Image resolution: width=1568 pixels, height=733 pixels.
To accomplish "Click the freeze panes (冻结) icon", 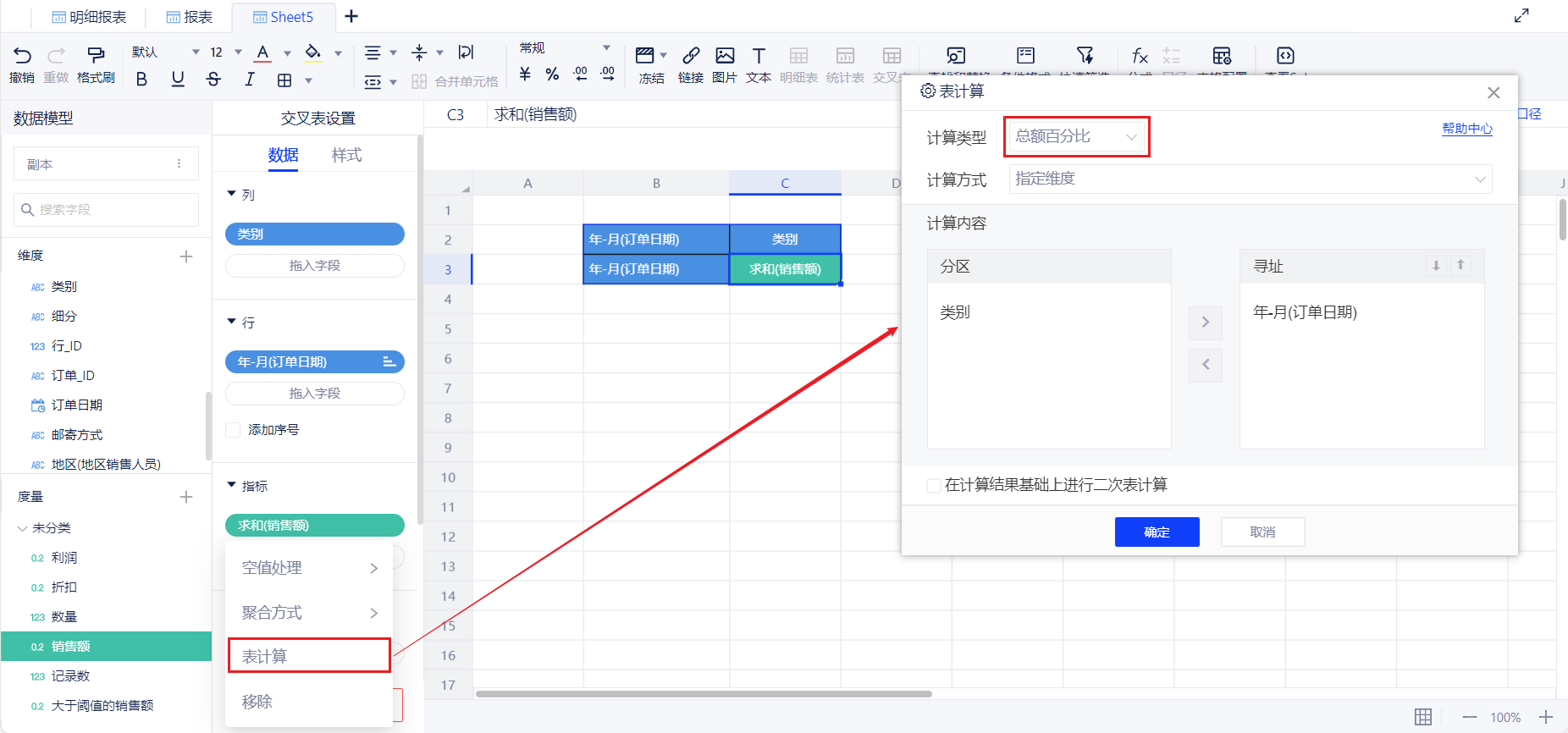I will (645, 56).
